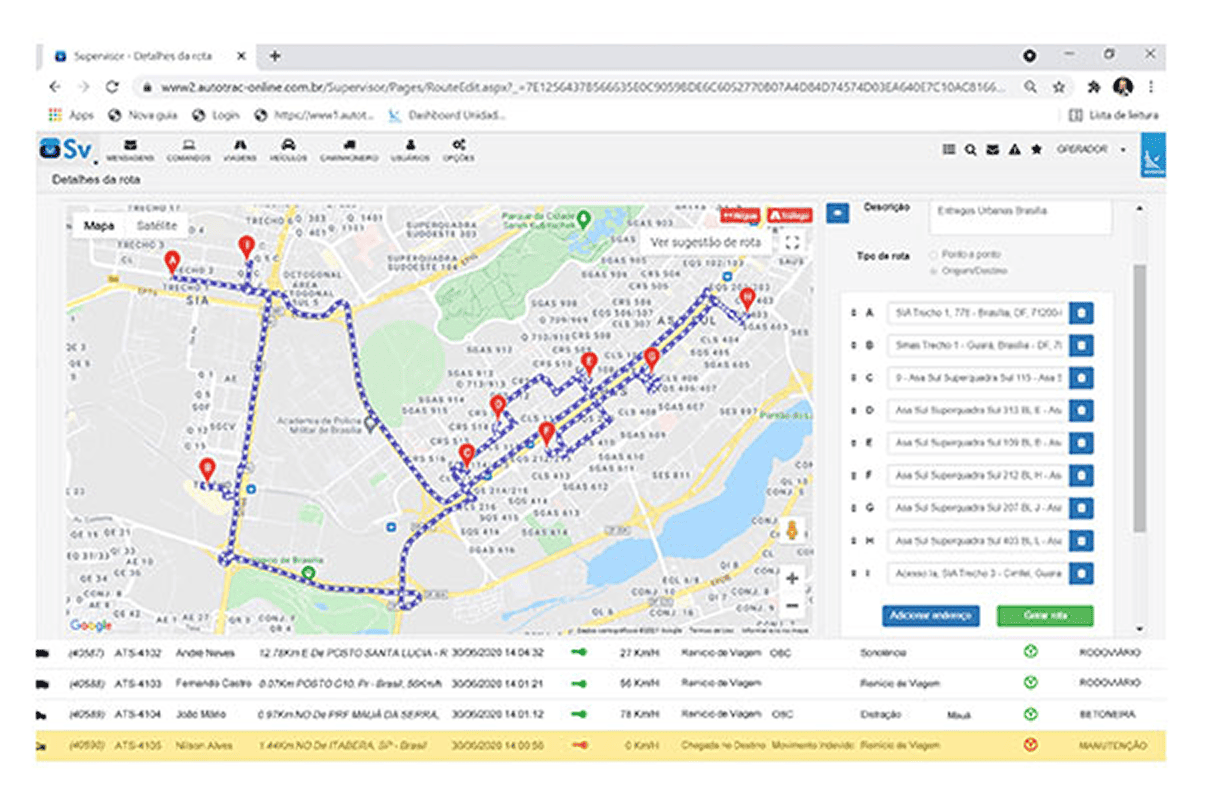Screen dimensions: 1208x796
Task: Click the envelope icon in Supervisor header
Action: pyautogui.click(x=992, y=150)
